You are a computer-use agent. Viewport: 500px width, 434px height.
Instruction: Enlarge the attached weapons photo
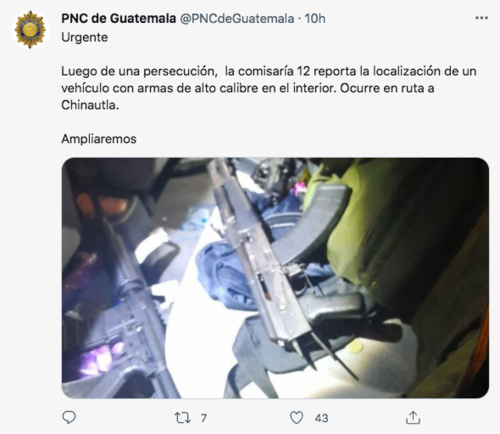pos(275,278)
